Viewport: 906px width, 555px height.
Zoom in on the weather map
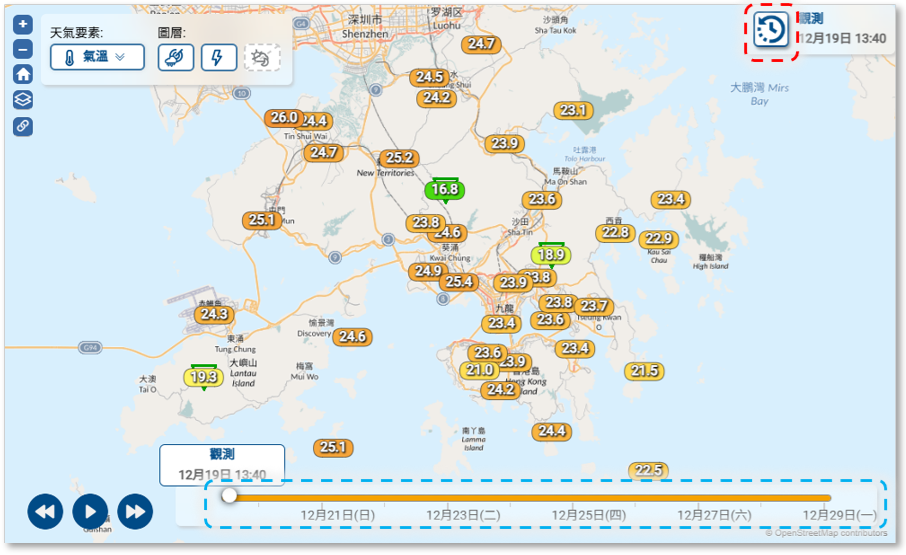[23, 24]
